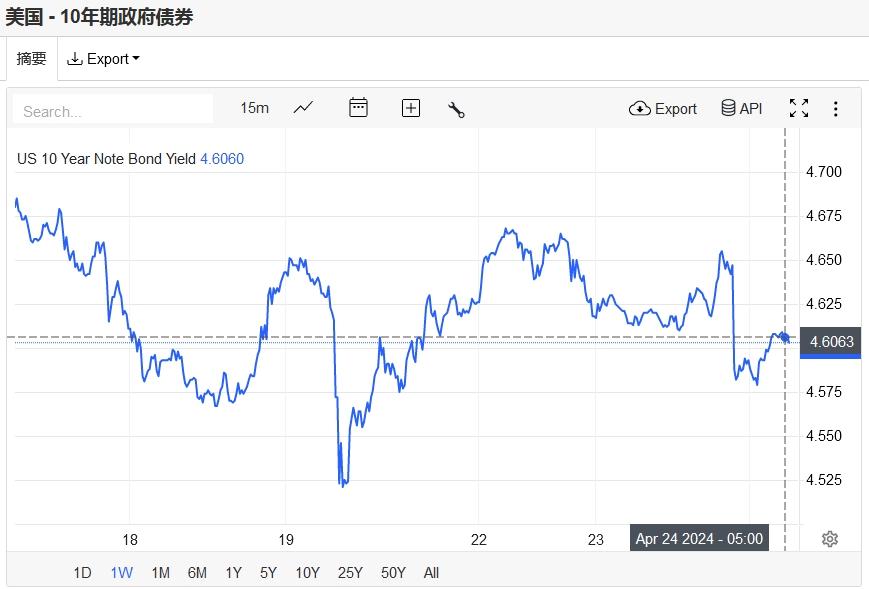Image resolution: width=869 pixels, height=589 pixels.
Task: Click the cloud Export button in toolbar
Action: tap(663, 108)
